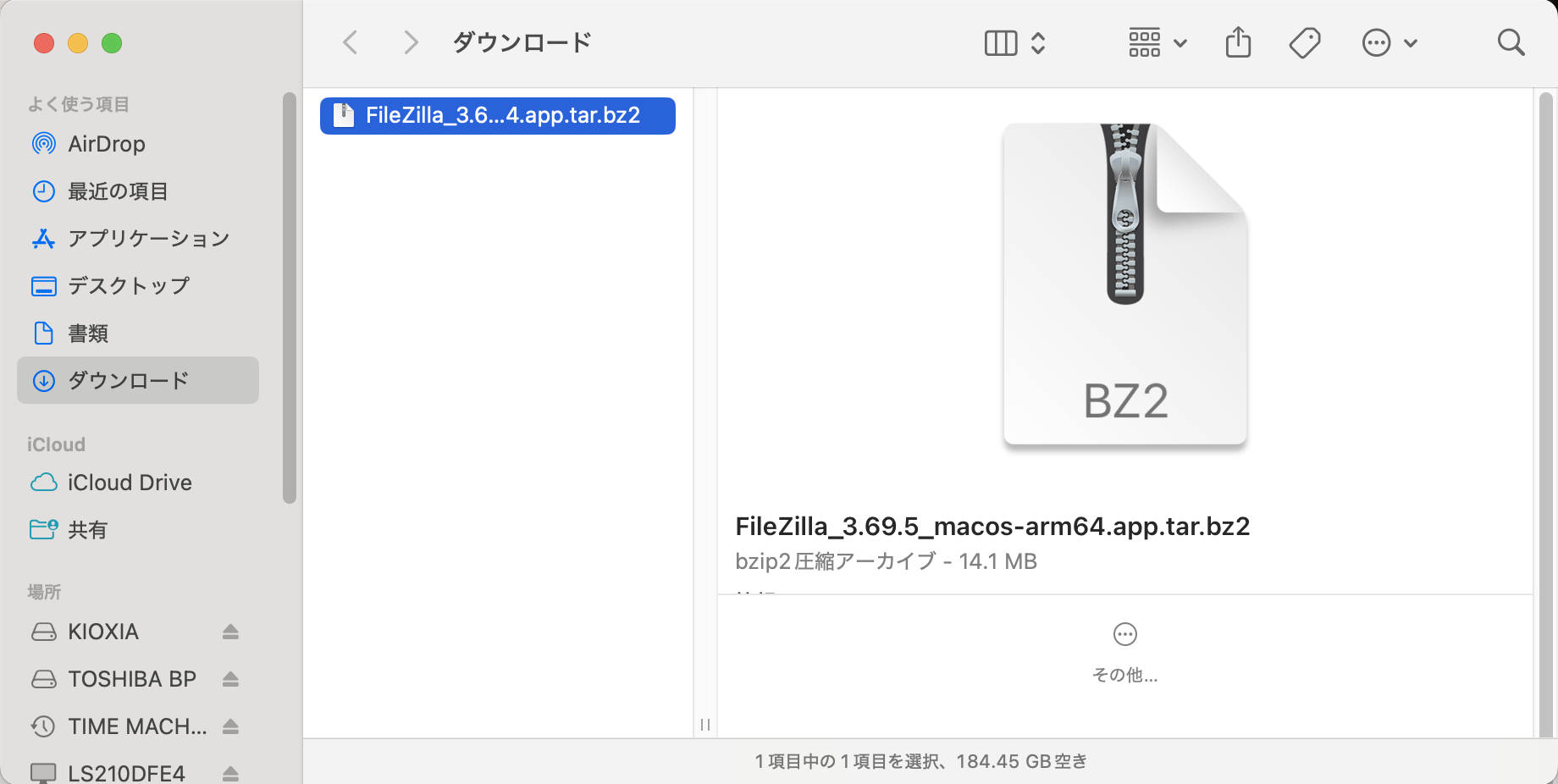The image size is (1558, 784).
Task: Open the デスクトップ folder from sidebar
Action: point(129,286)
